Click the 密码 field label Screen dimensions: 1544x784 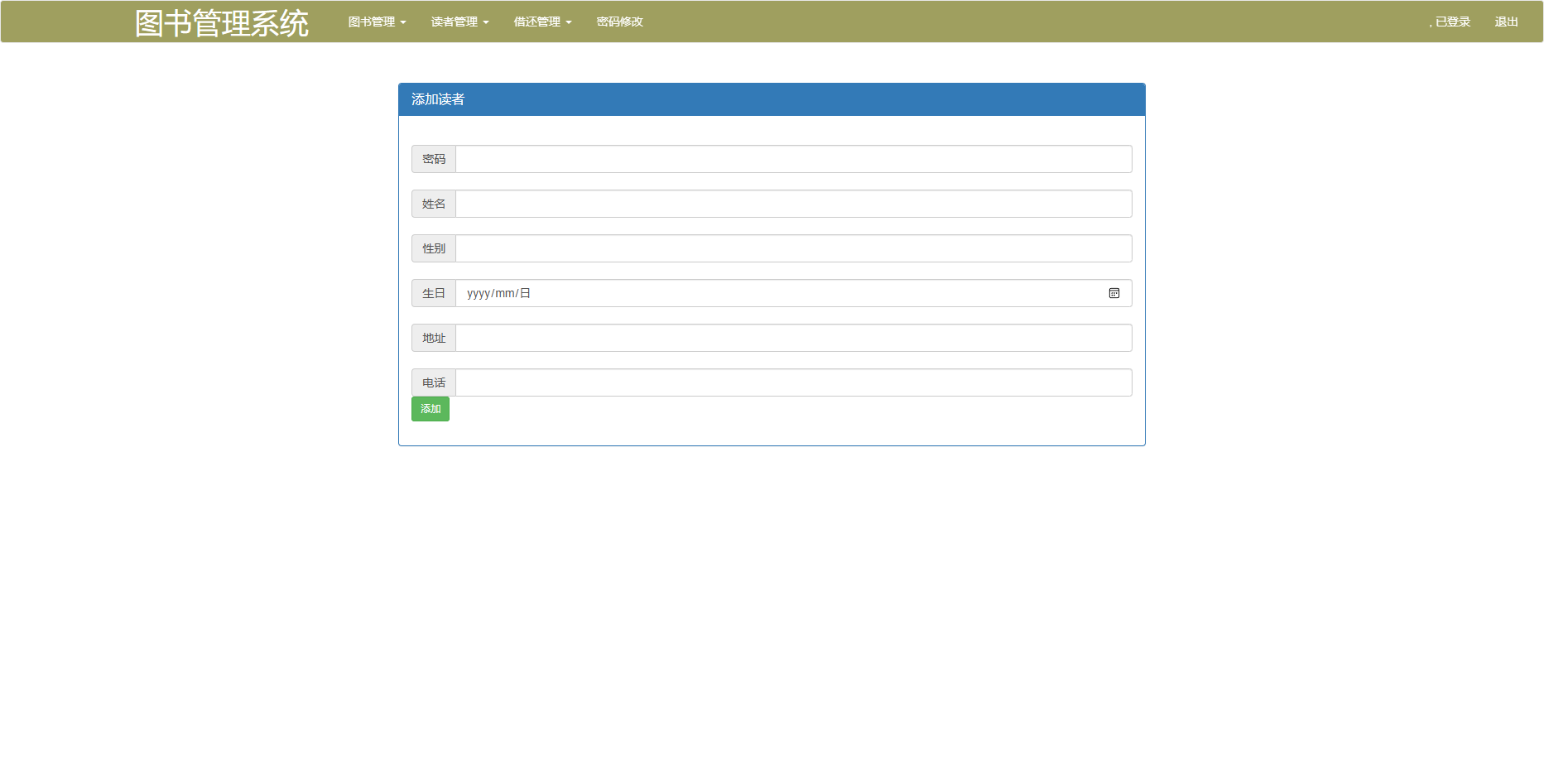click(434, 159)
